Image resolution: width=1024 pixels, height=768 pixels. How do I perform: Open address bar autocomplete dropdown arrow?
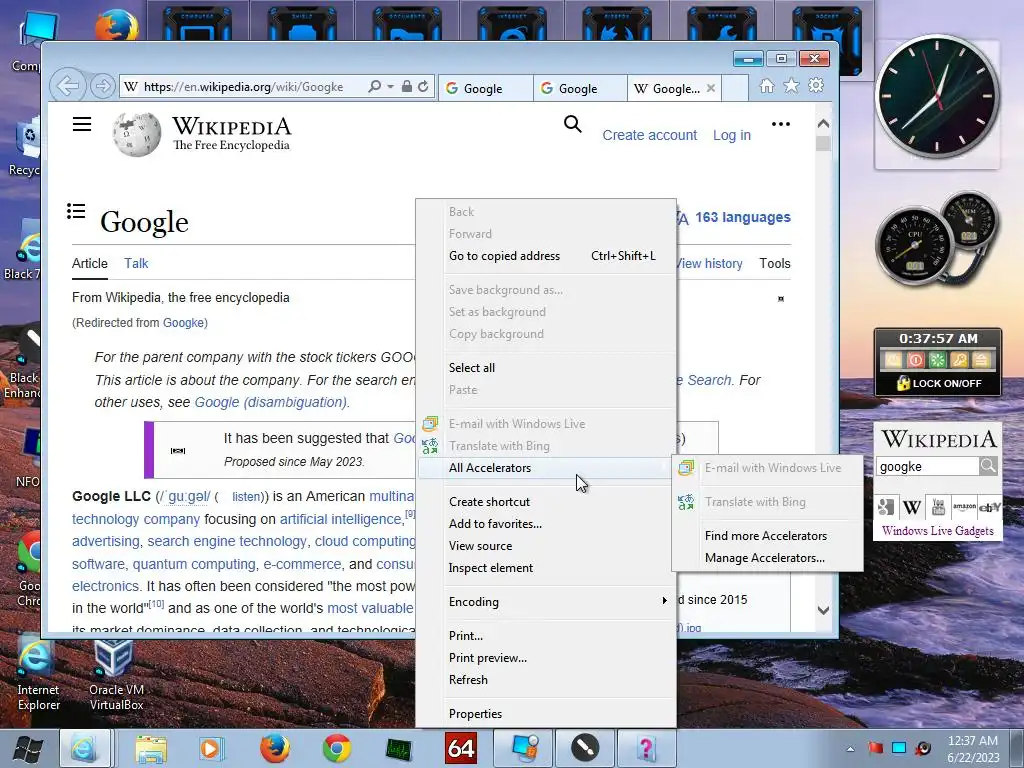(x=391, y=86)
